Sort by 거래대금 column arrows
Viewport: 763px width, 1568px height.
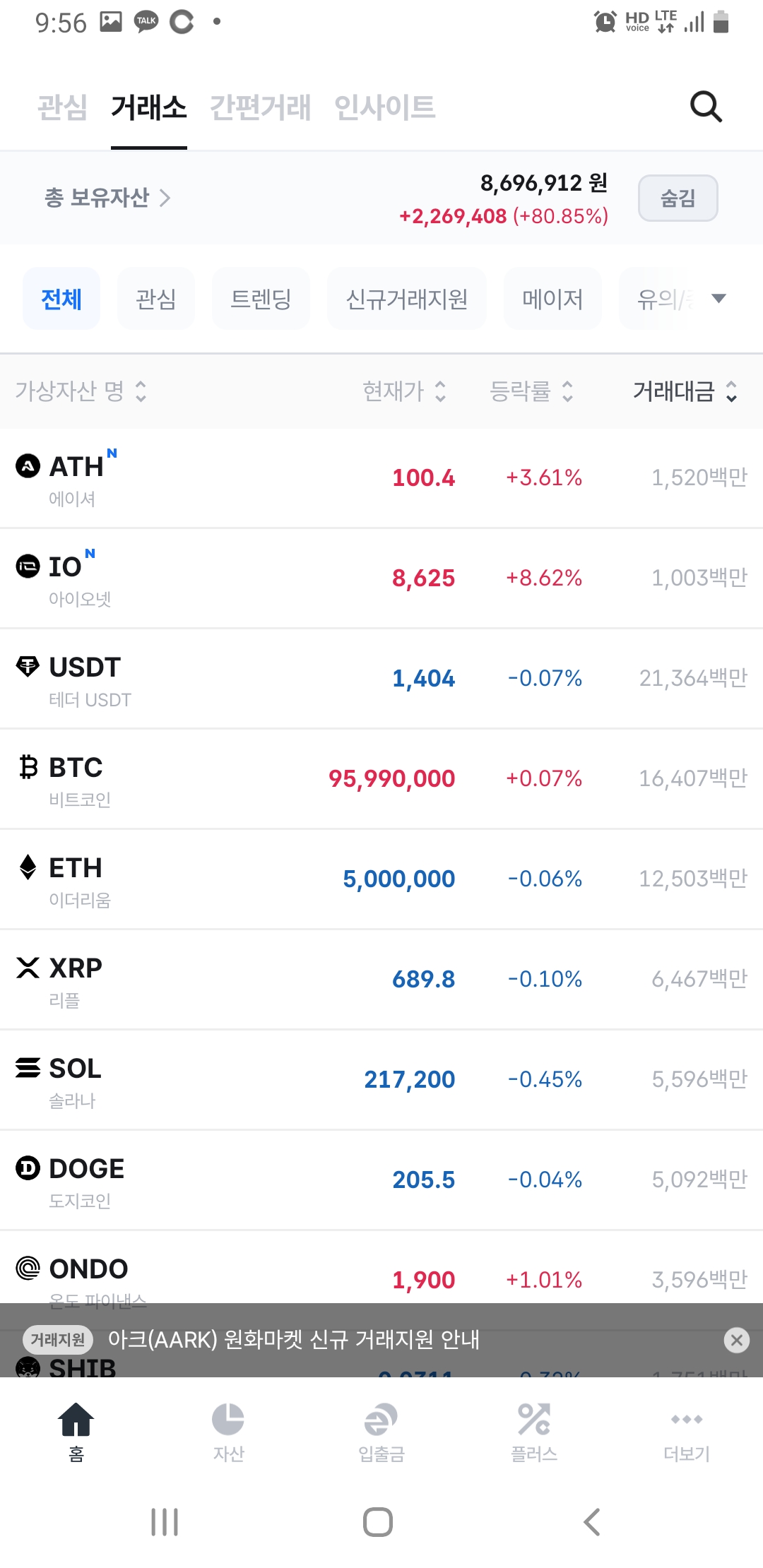tap(731, 391)
